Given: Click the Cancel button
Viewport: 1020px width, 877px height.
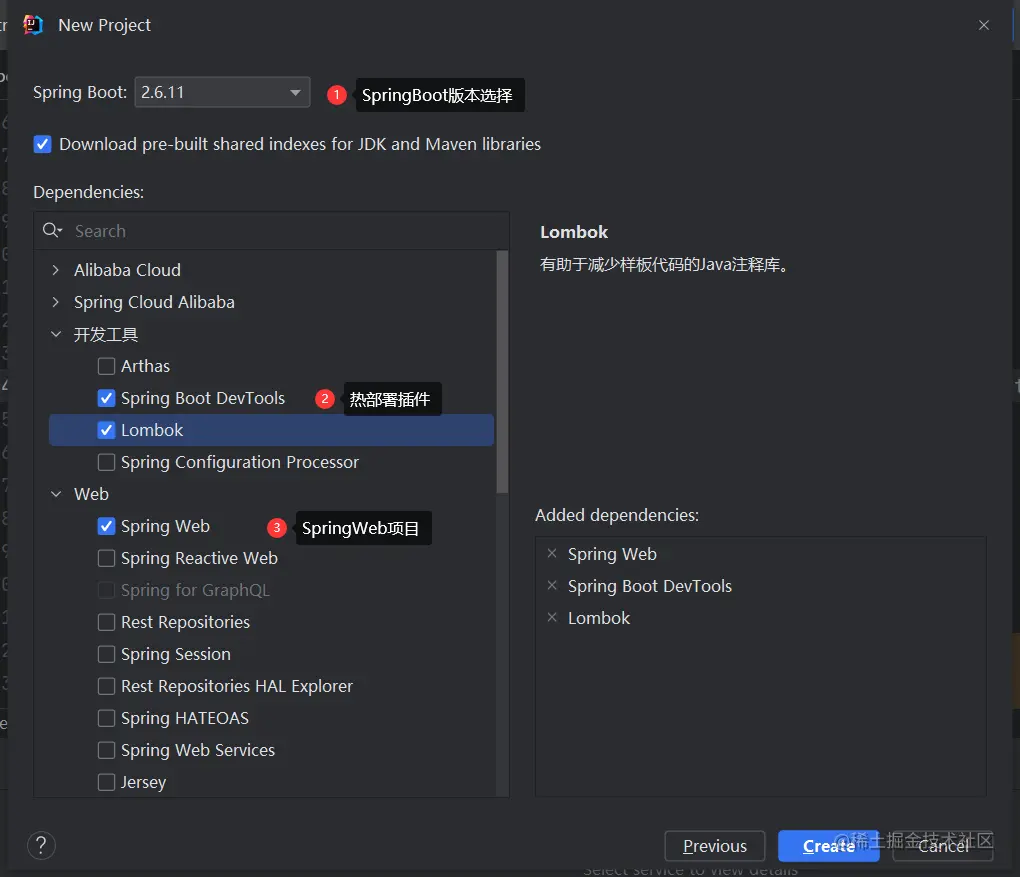Looking at the screenshot, I should (x=943, y=846).
